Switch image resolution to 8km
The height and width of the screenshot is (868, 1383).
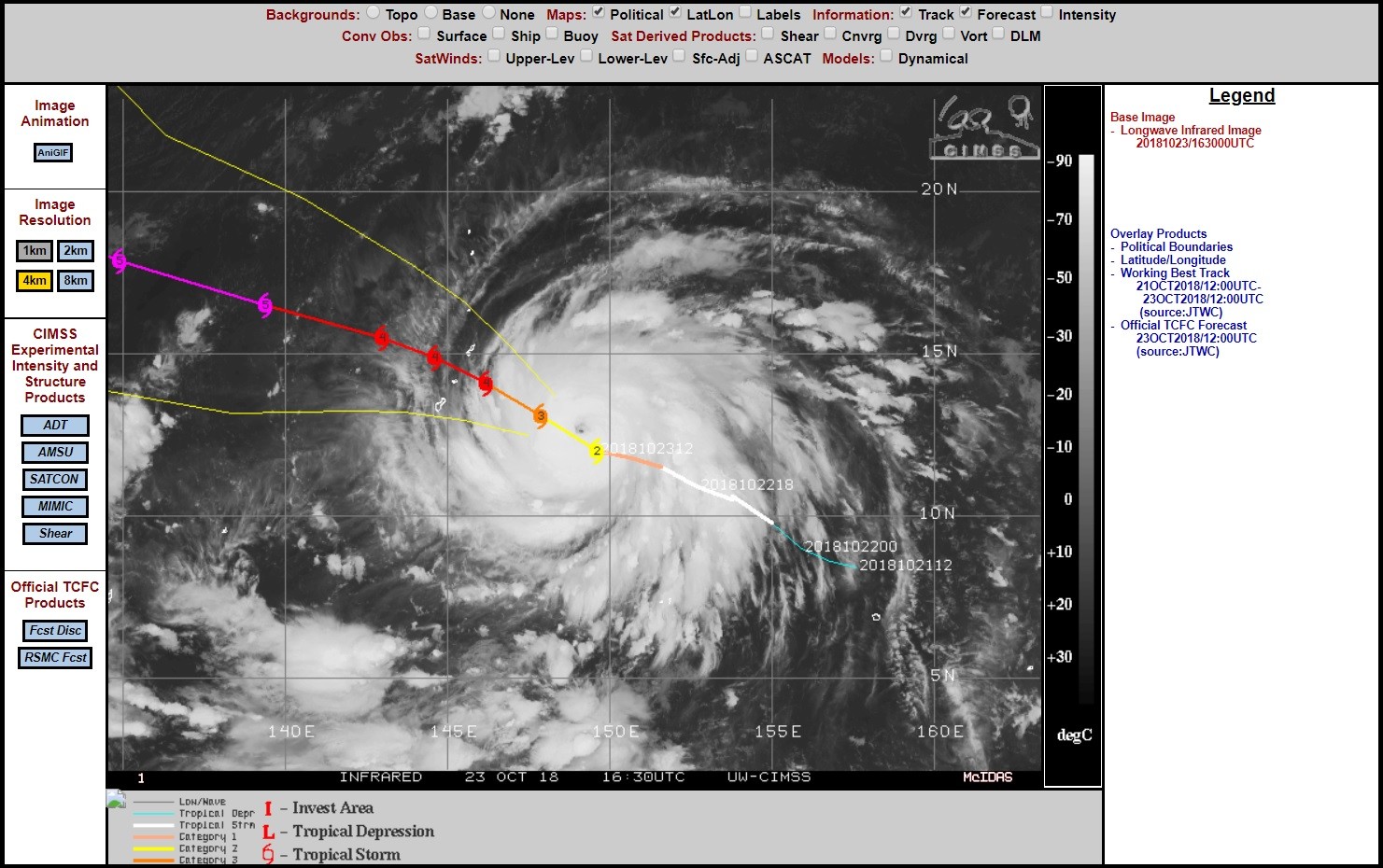(76, 281)
